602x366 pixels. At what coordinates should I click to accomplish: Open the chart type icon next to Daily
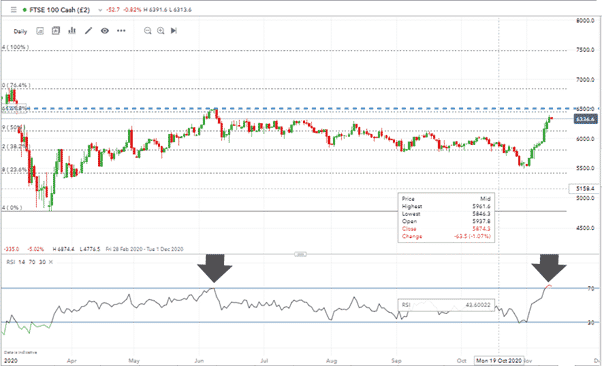tap(40, 31)
